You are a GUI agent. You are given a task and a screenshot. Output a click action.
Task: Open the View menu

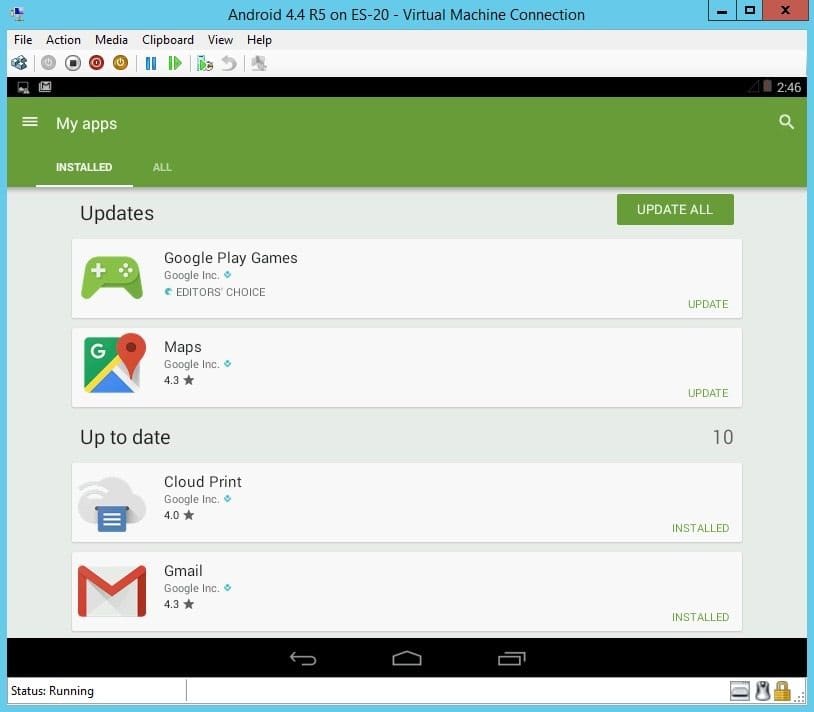tap(220, 40)
